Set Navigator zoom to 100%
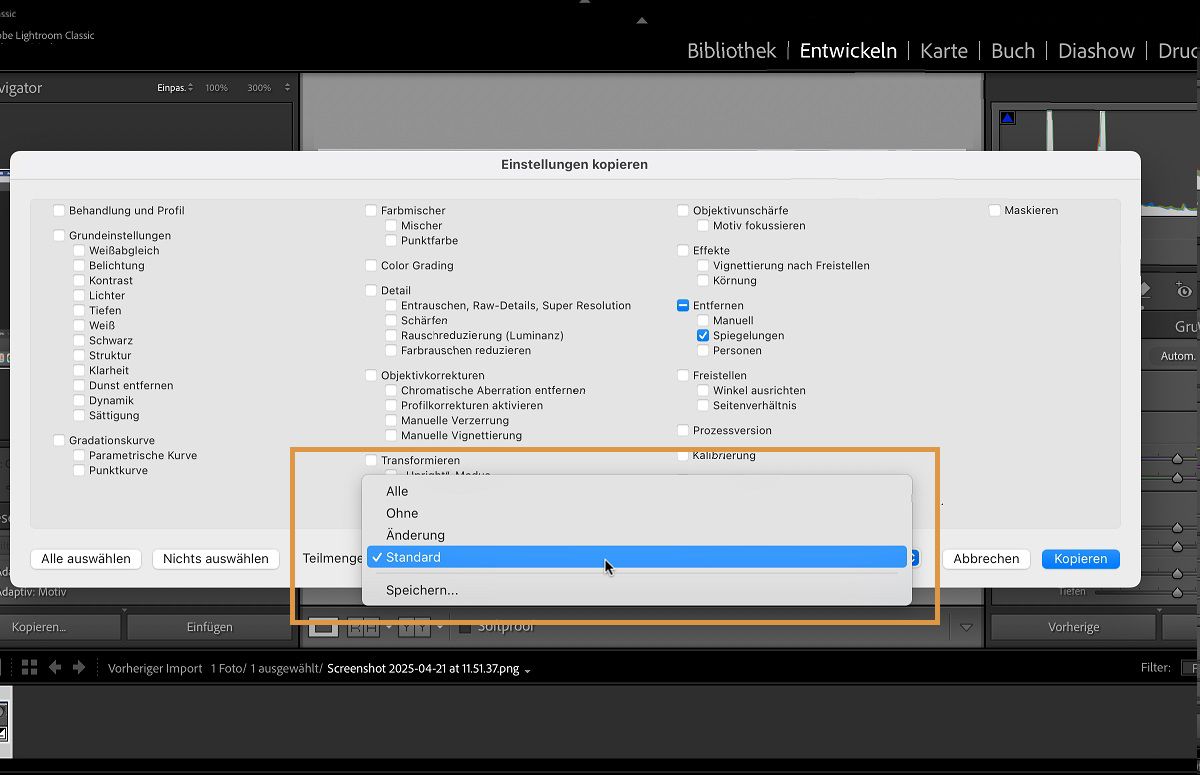 point(216,87)
